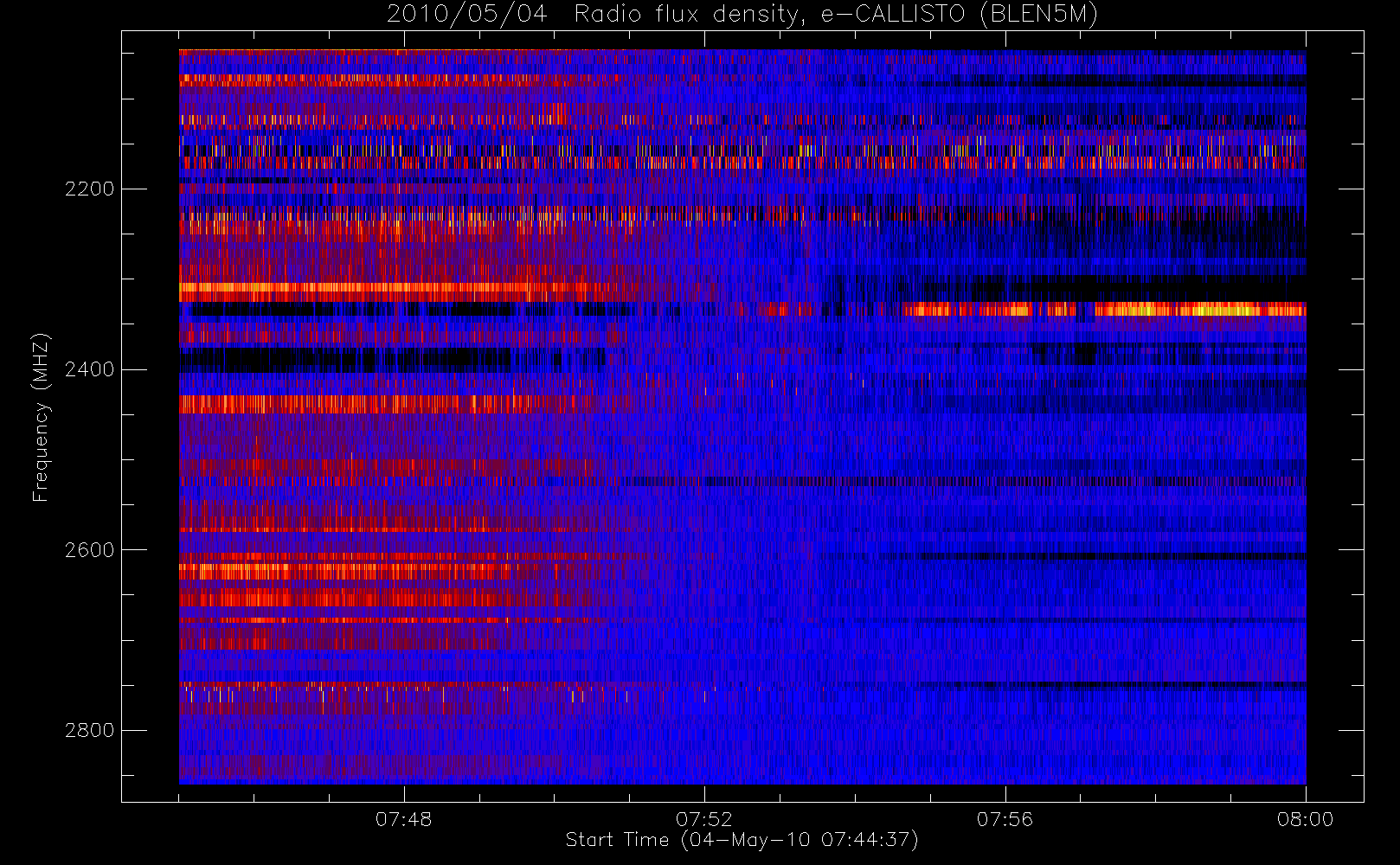Click the Start Time axis title
1400x865 pixels.
point(742,840)
